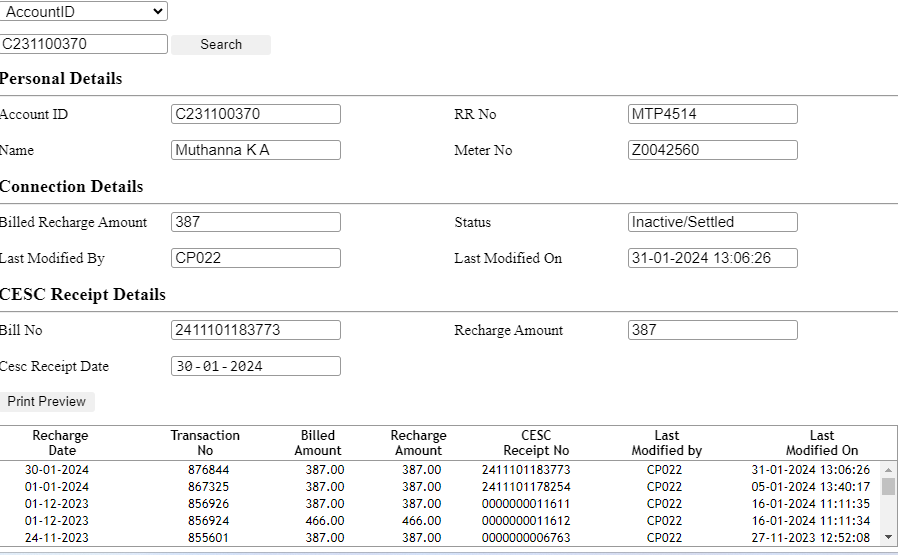Click the Recharge Amount column header in table

coord(419,443)
